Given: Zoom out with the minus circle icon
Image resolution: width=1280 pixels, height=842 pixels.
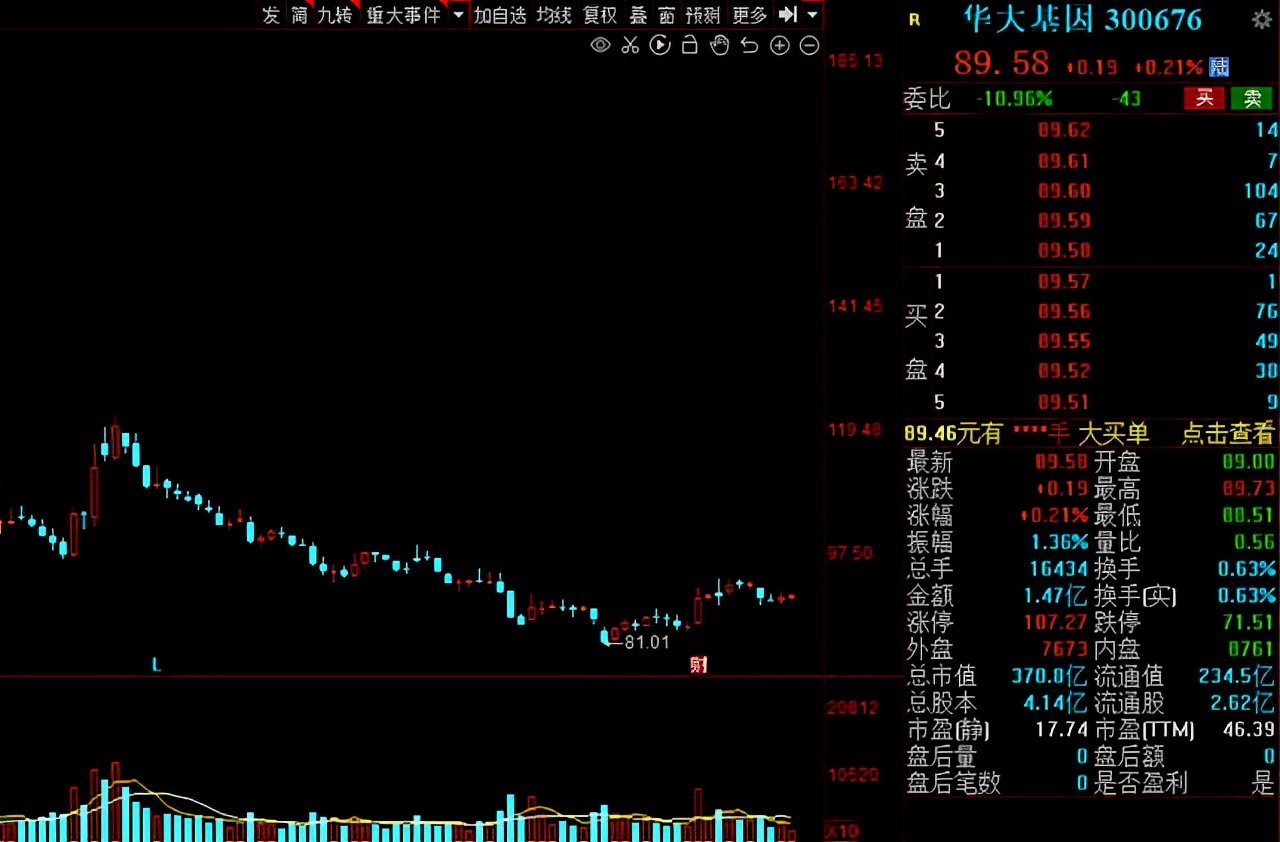Looking at the screenshot, I should pyautogui.click(x=810, y=45).
